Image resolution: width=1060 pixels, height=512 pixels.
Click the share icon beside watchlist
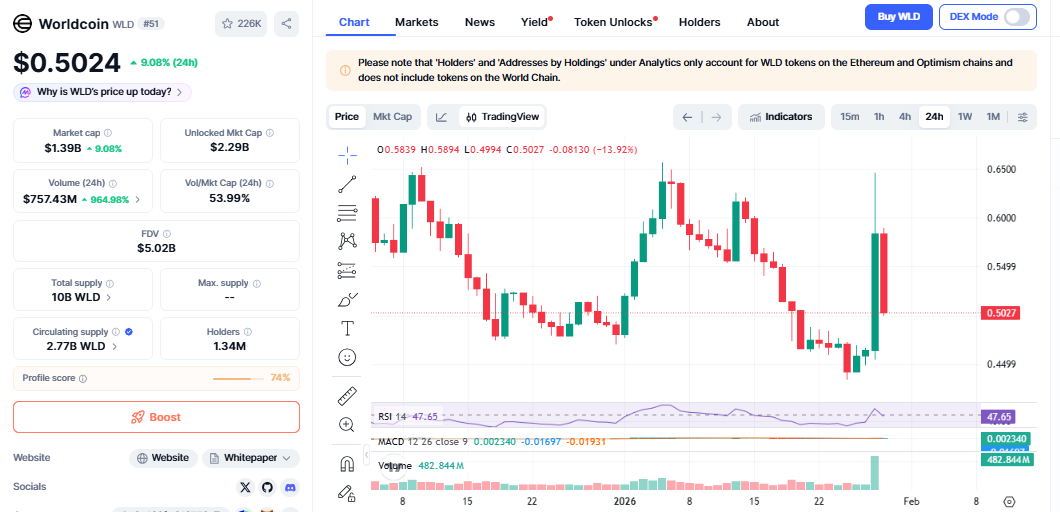pyautogui.click(x=286, y=24)
